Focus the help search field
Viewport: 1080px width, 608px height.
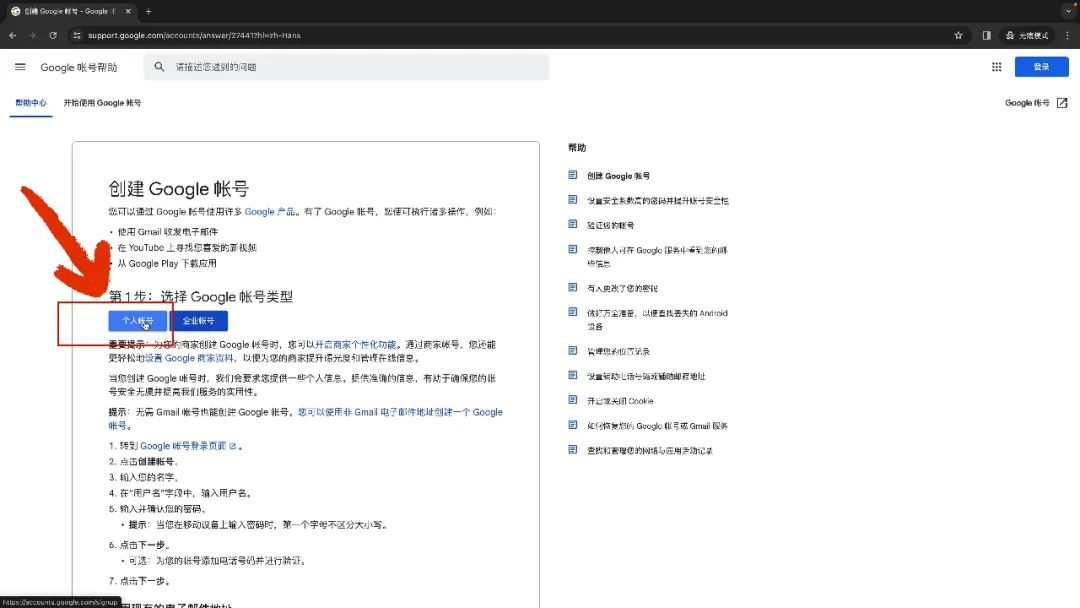tap(346, 67)
